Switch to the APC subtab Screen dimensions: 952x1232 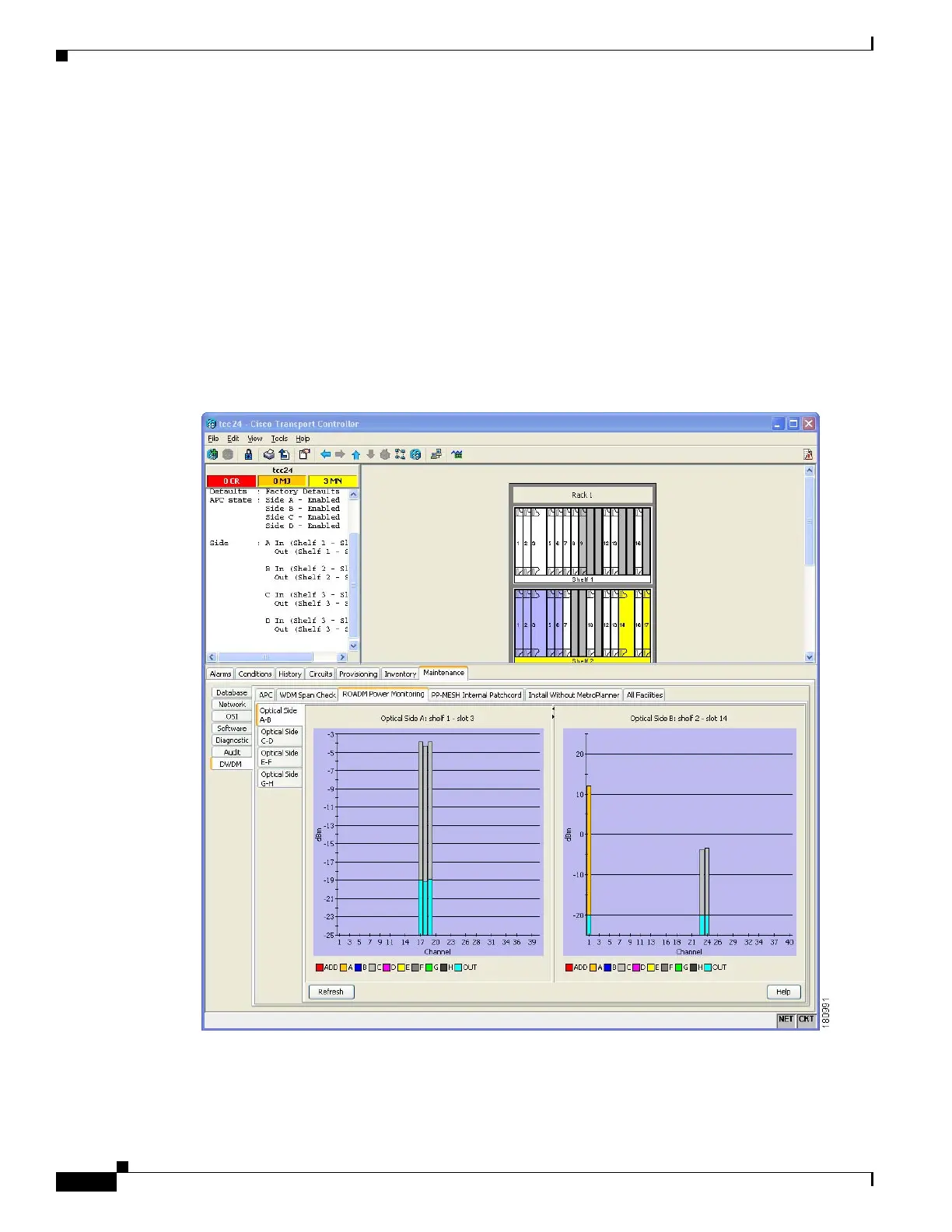click(266, 695)
